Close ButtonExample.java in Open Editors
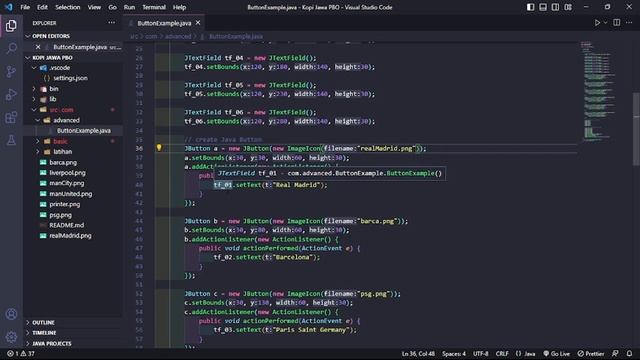Image resolution: width=640 pixels, height=360 pixels. point(38,47)
